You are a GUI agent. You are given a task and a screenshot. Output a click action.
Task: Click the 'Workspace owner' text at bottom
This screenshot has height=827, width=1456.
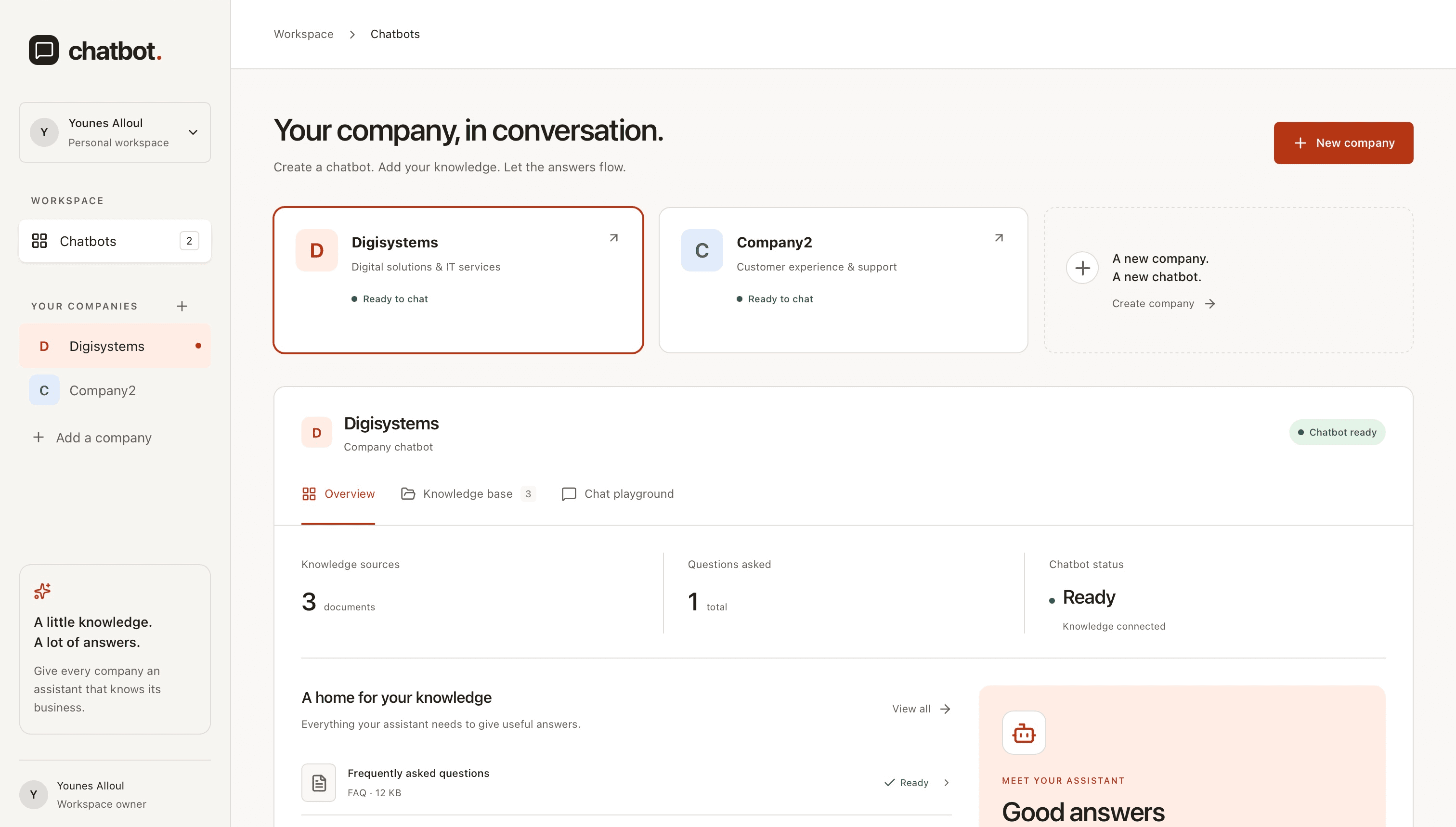click(102, 804)
